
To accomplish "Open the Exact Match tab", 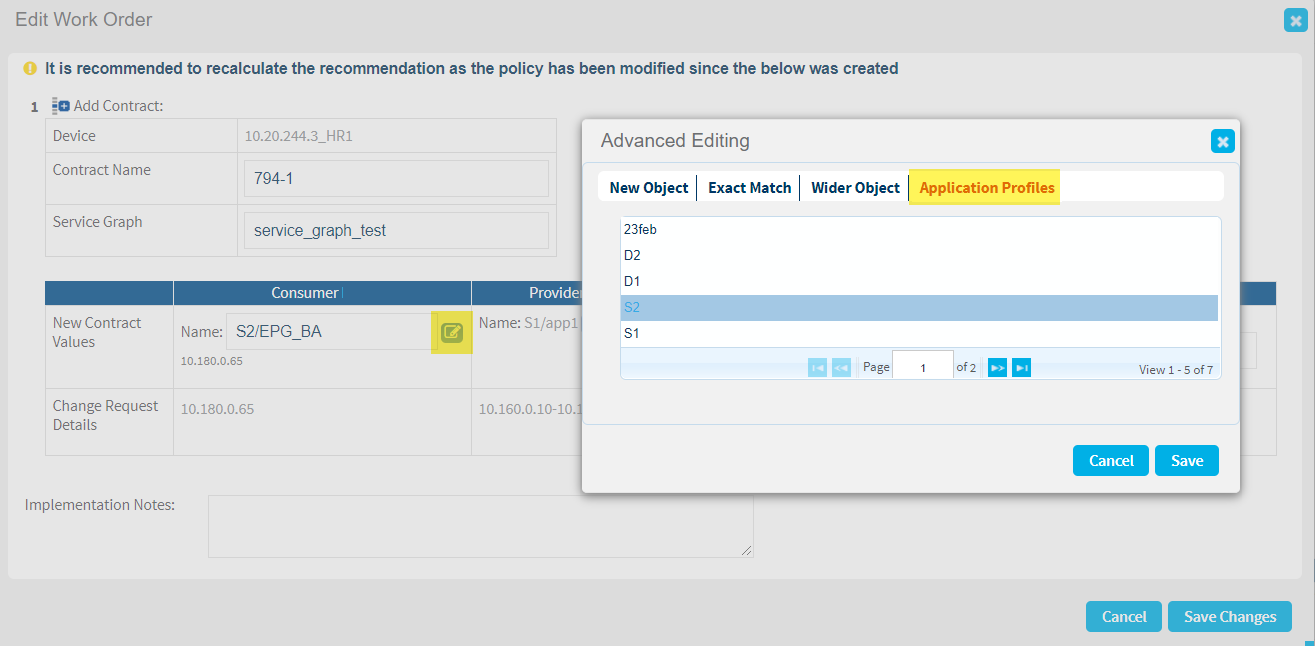I will click(x=749, y=188).
